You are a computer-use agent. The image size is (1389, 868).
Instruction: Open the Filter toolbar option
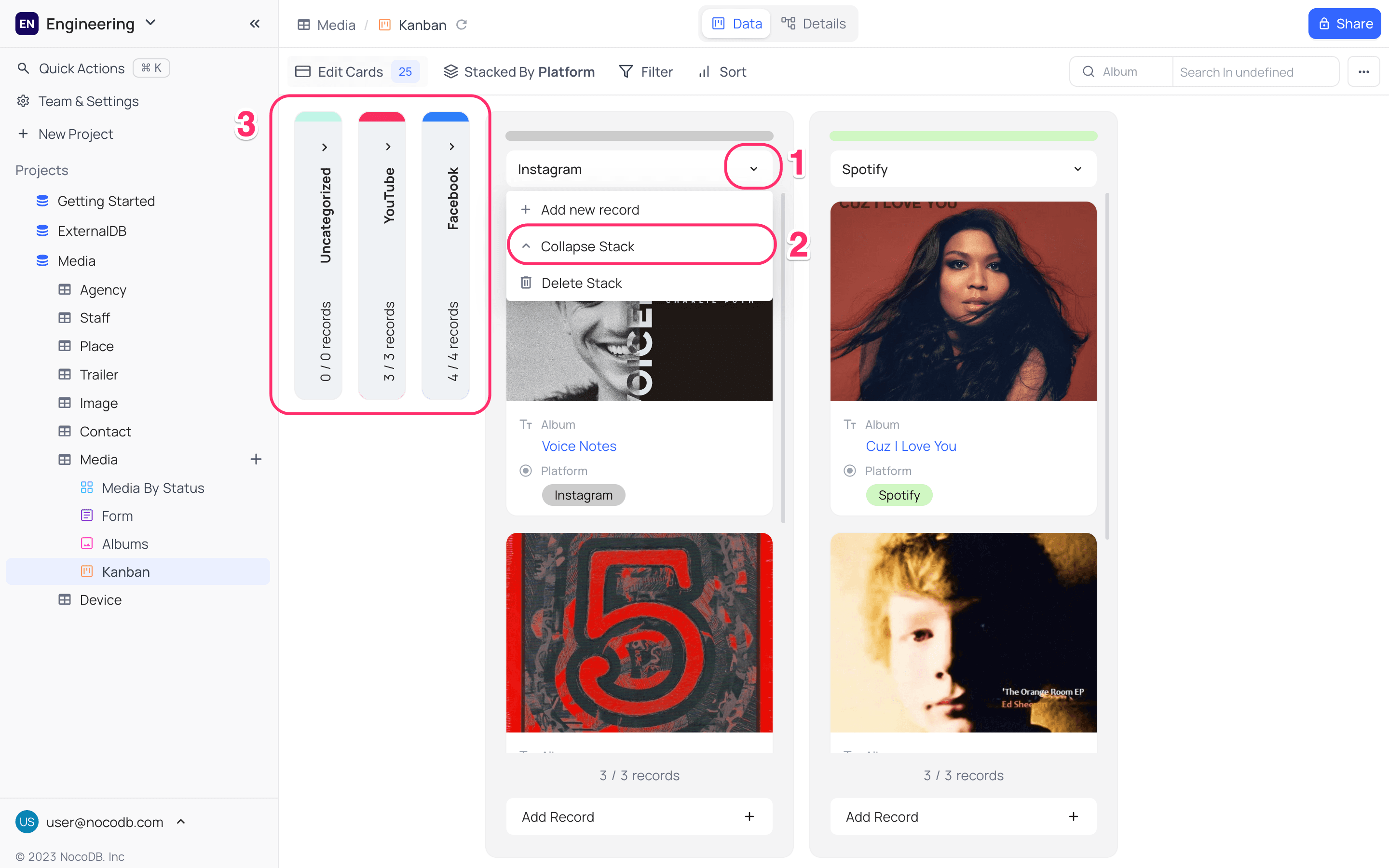(x=646, y=72)
